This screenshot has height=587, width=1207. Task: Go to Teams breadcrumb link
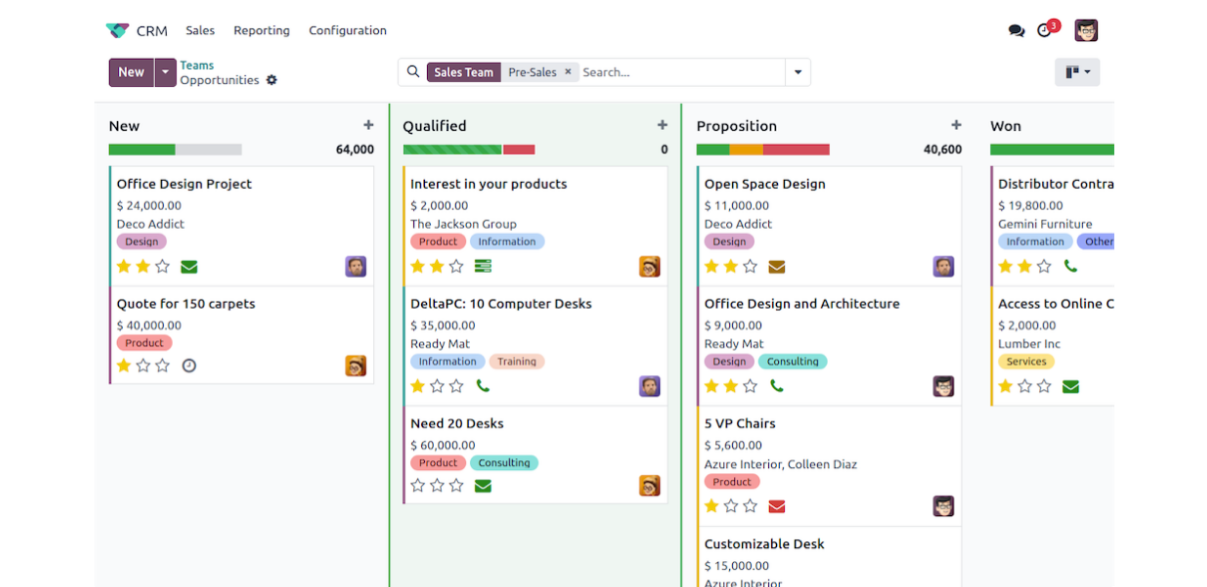pyautogui.click(x=197, y=65)
